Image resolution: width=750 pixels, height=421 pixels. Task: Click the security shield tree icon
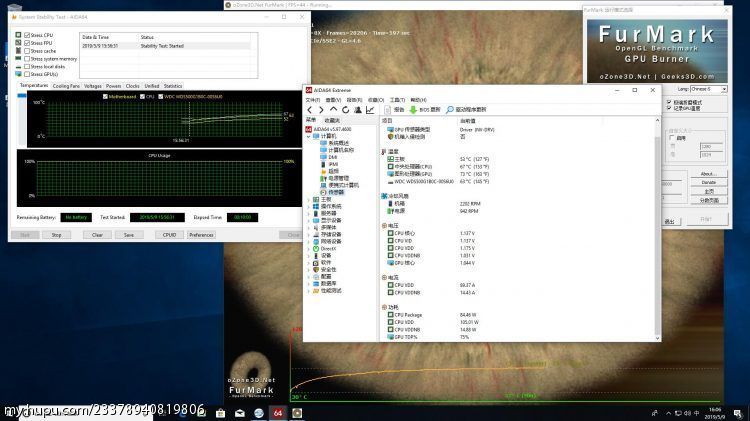click(316, 270)
